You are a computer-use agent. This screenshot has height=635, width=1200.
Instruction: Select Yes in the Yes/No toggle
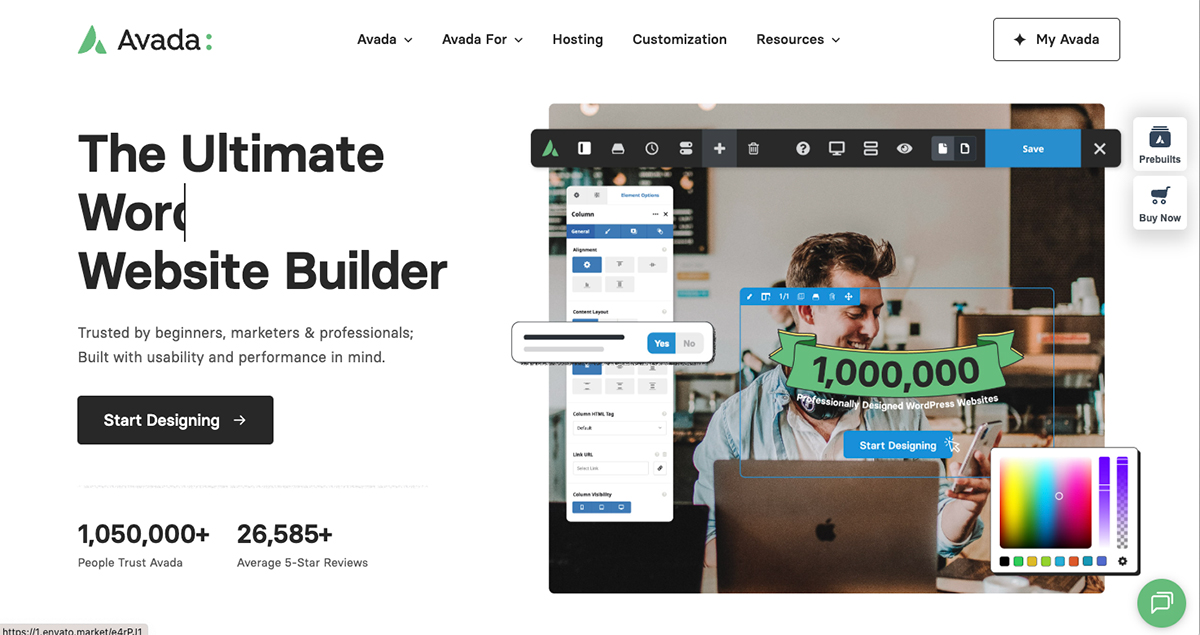coord(661,343)
